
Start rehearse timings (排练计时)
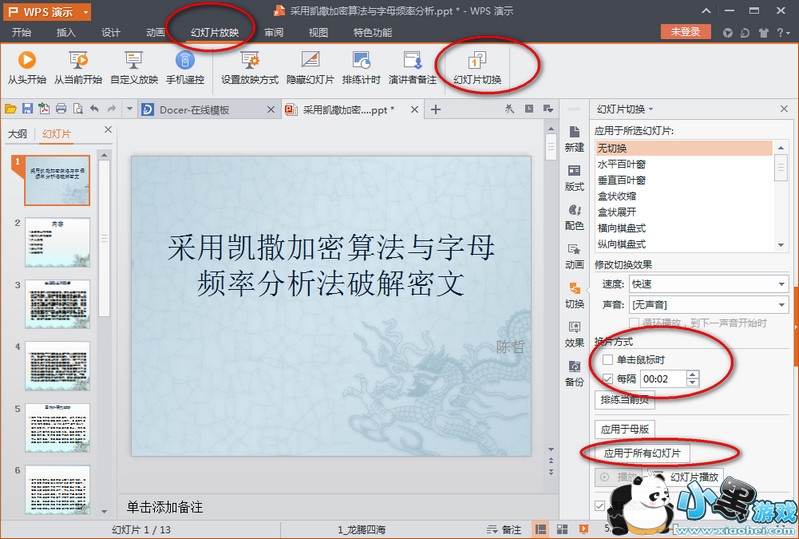(361, 67)
